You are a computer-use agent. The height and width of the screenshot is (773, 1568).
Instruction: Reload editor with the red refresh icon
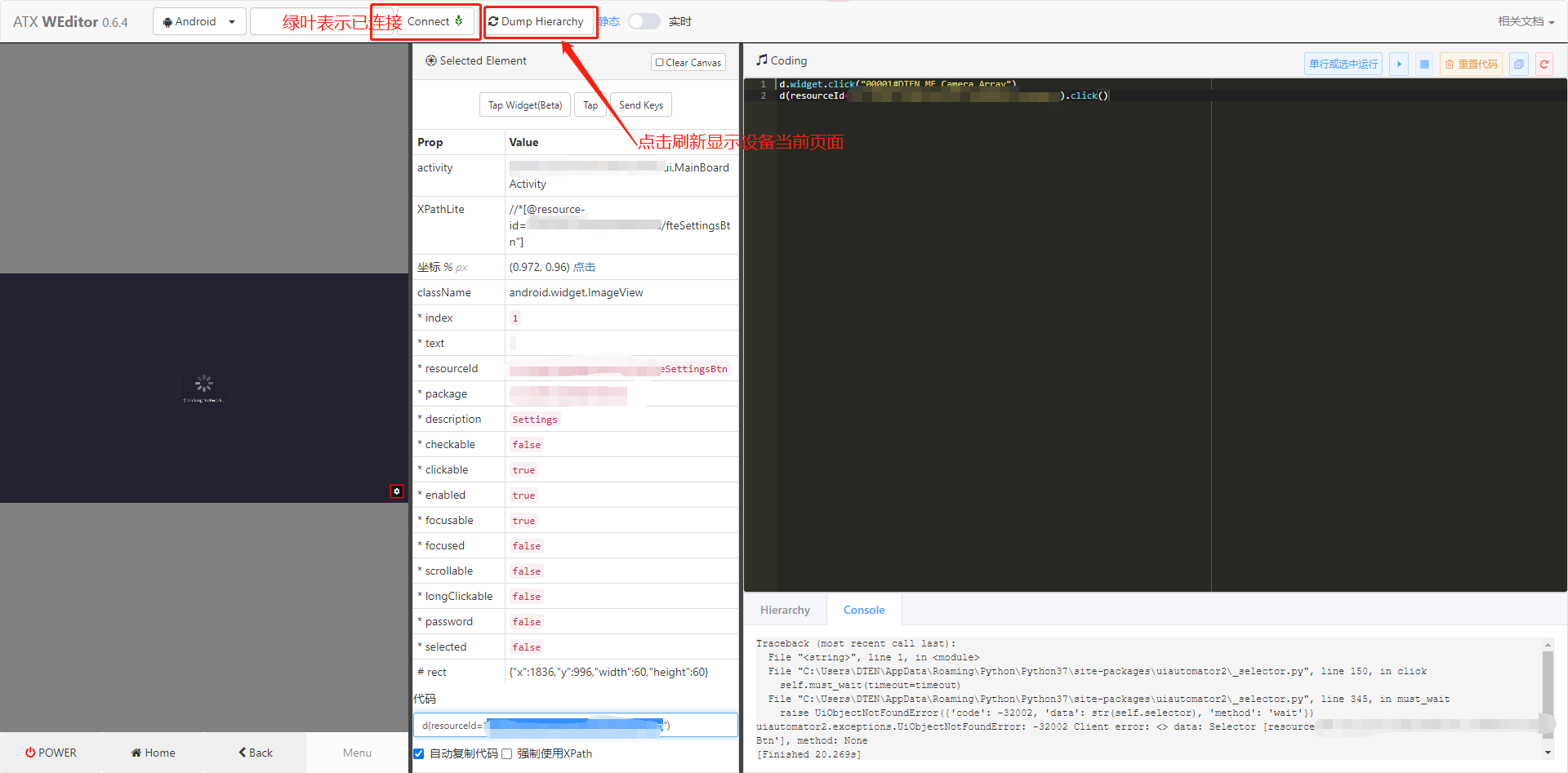tap(1543, 64)
